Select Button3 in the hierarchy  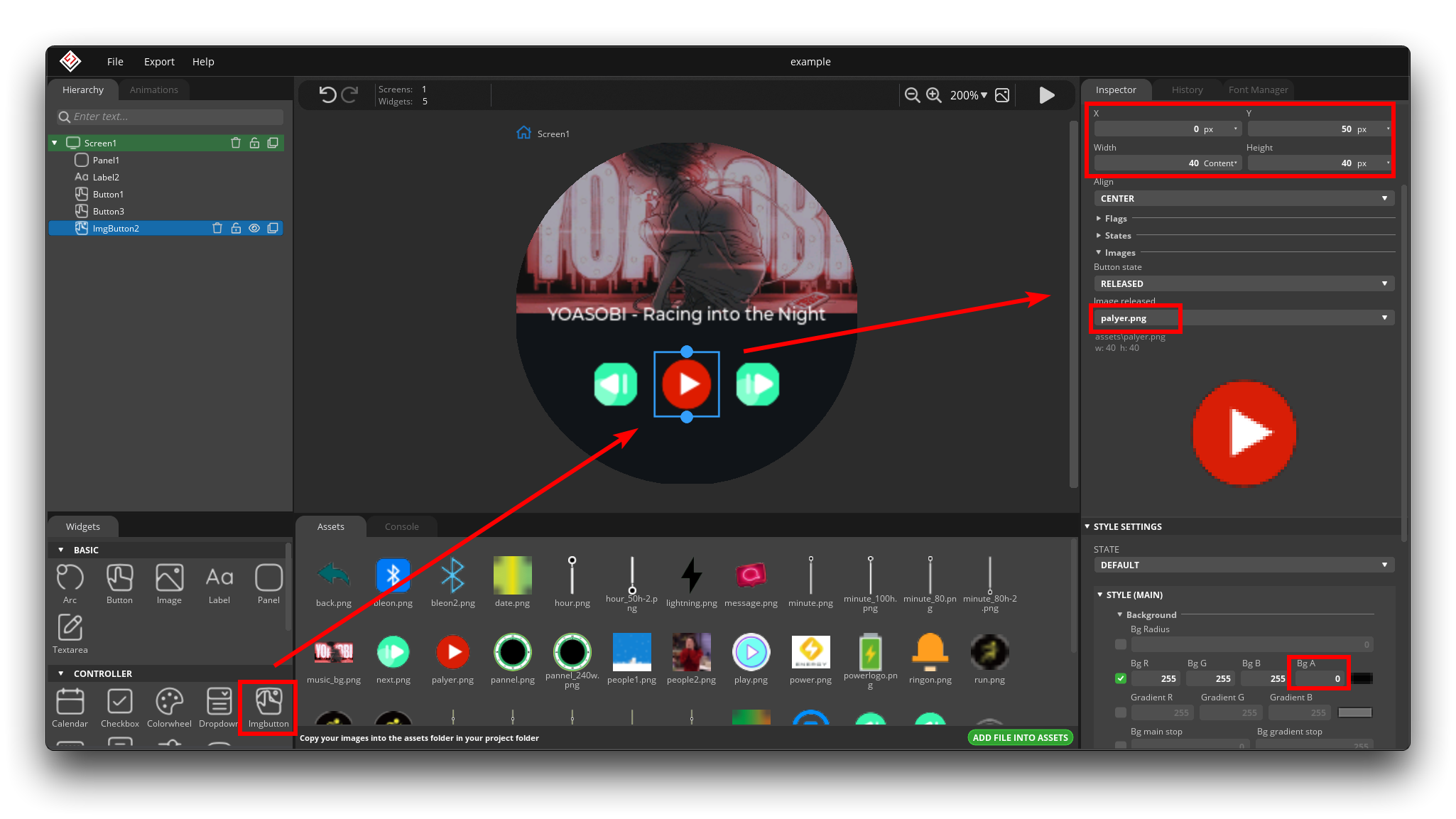[108, 211]
